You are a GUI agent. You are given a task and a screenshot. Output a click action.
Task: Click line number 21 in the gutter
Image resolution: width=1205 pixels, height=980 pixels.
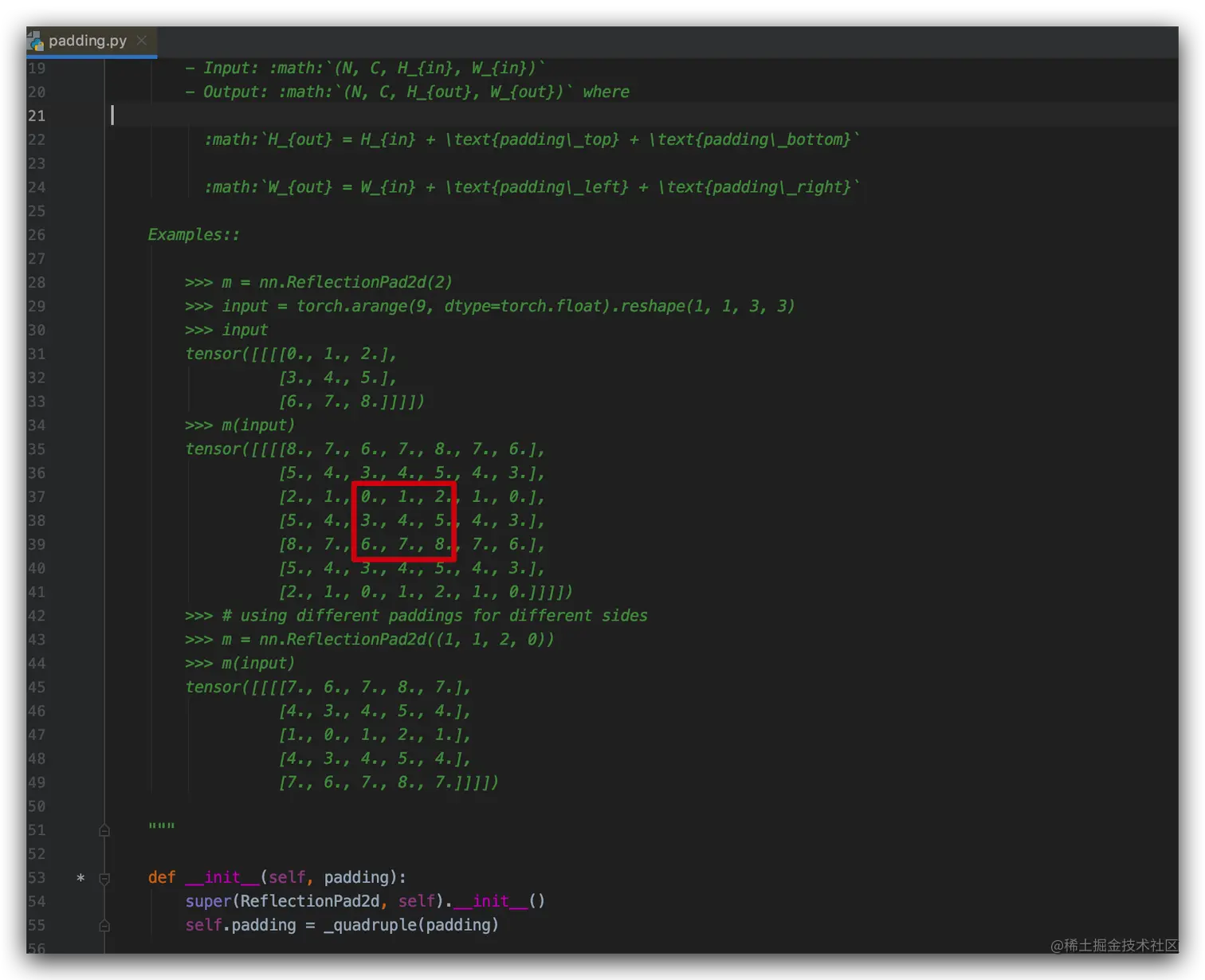[37, 116]
